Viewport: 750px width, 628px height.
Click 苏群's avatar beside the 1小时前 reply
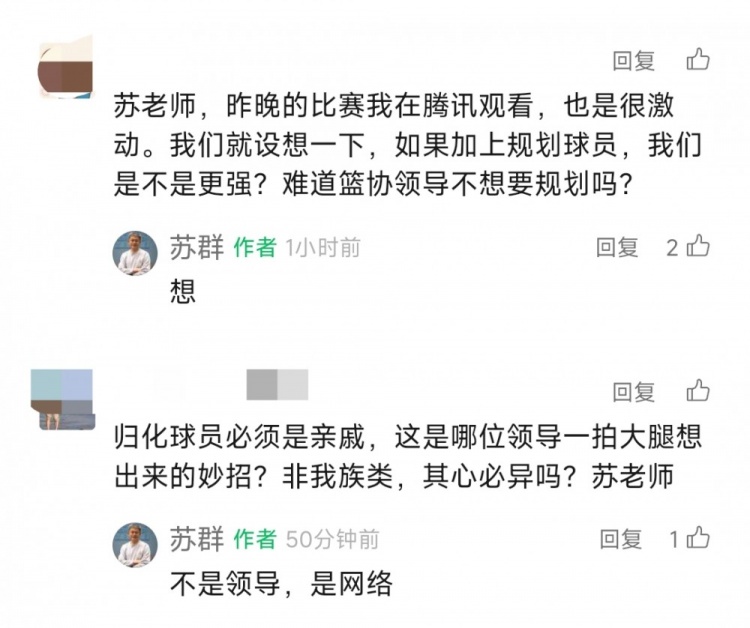click(x=135, y=253)
